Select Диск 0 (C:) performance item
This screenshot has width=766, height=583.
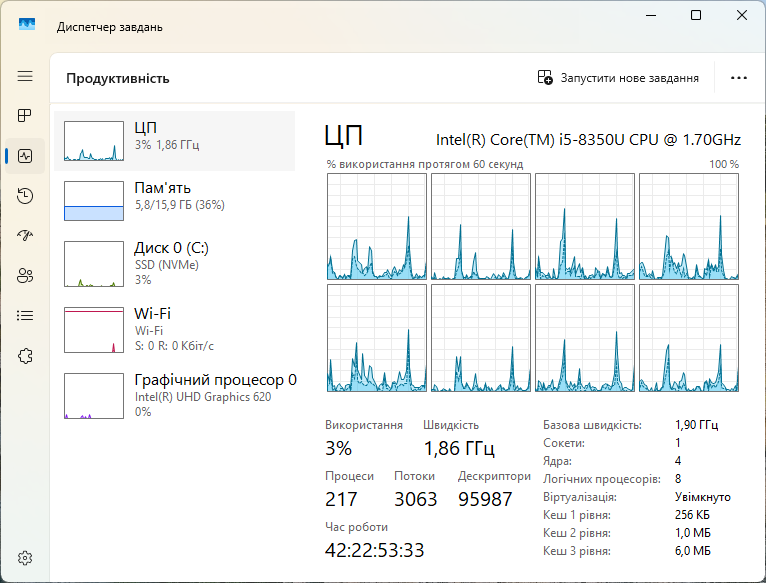tap(174, 264)
